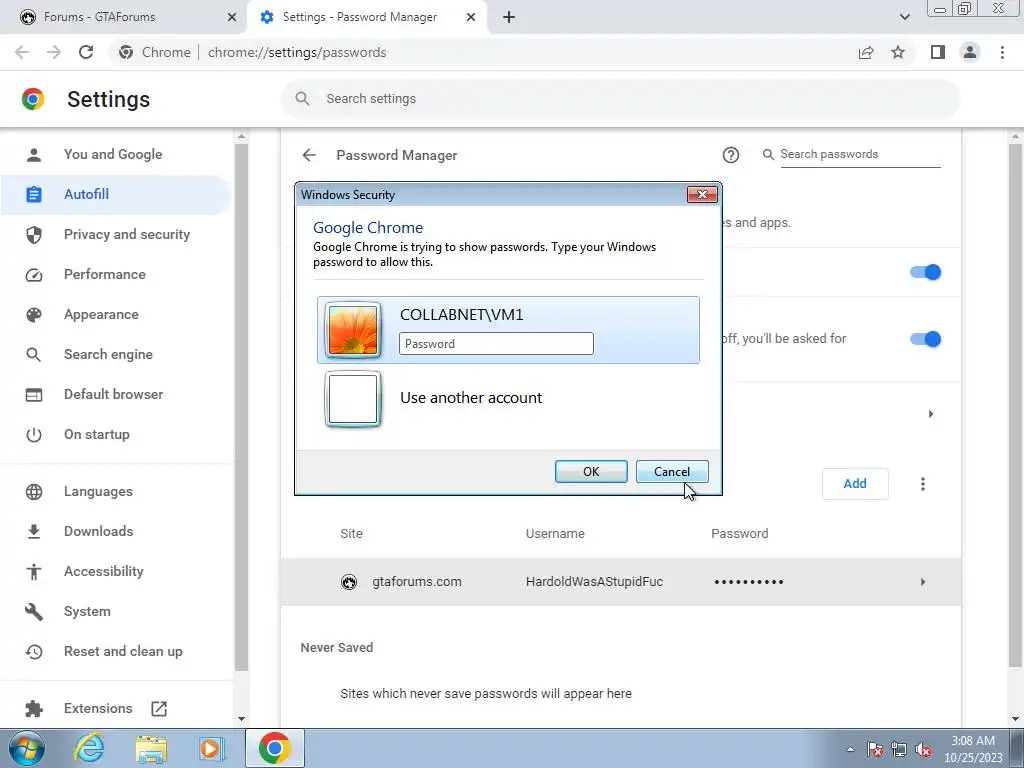Screen dimensions: 1024x768
Task: Click the System wrench icon
Action: pos(34,611)
